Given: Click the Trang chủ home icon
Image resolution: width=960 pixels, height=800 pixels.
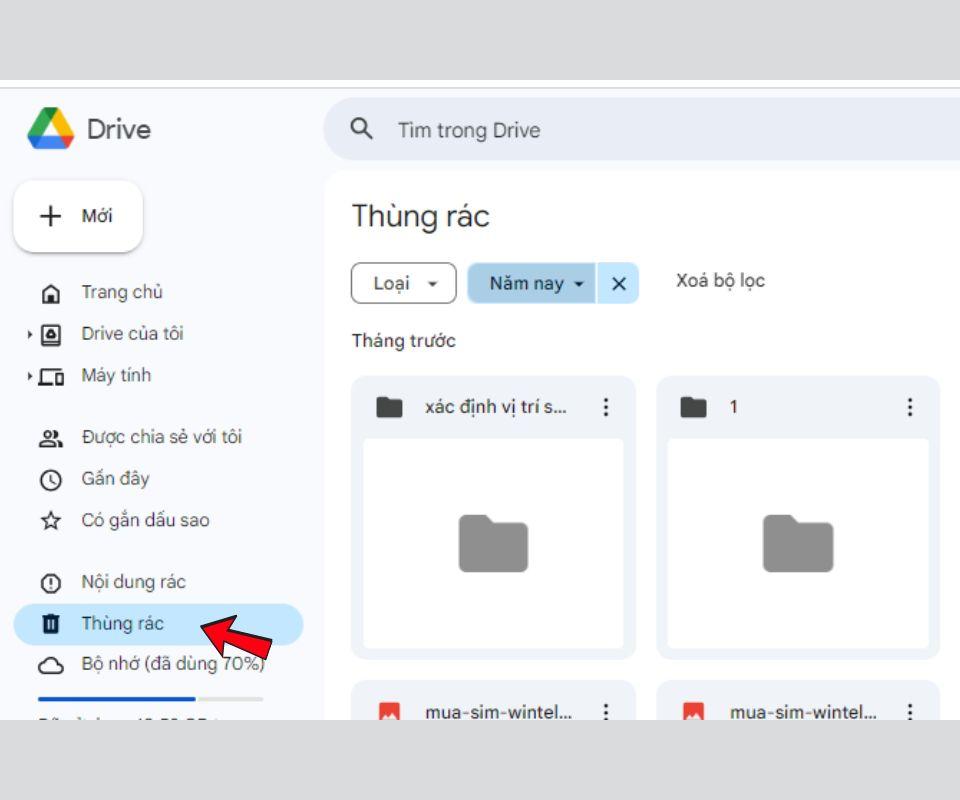Looking at the screenshot, I should [x=50, y=293].
